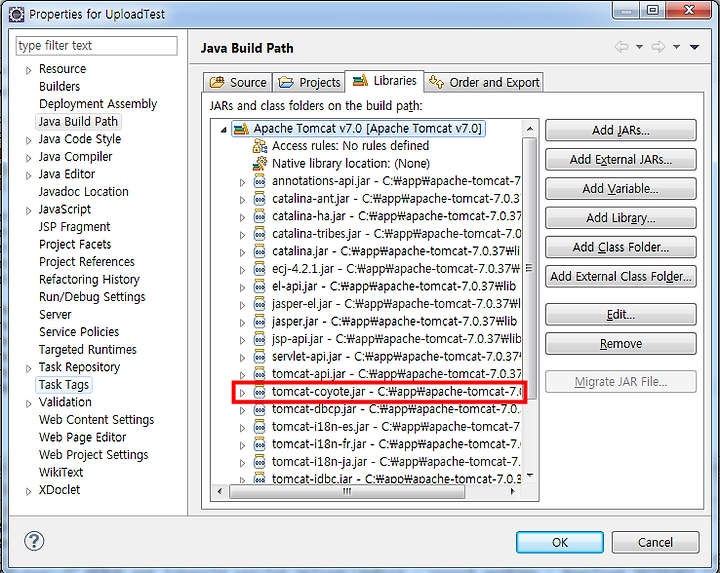
Task: Open the Order and Export tab
Action: point(484,82)
